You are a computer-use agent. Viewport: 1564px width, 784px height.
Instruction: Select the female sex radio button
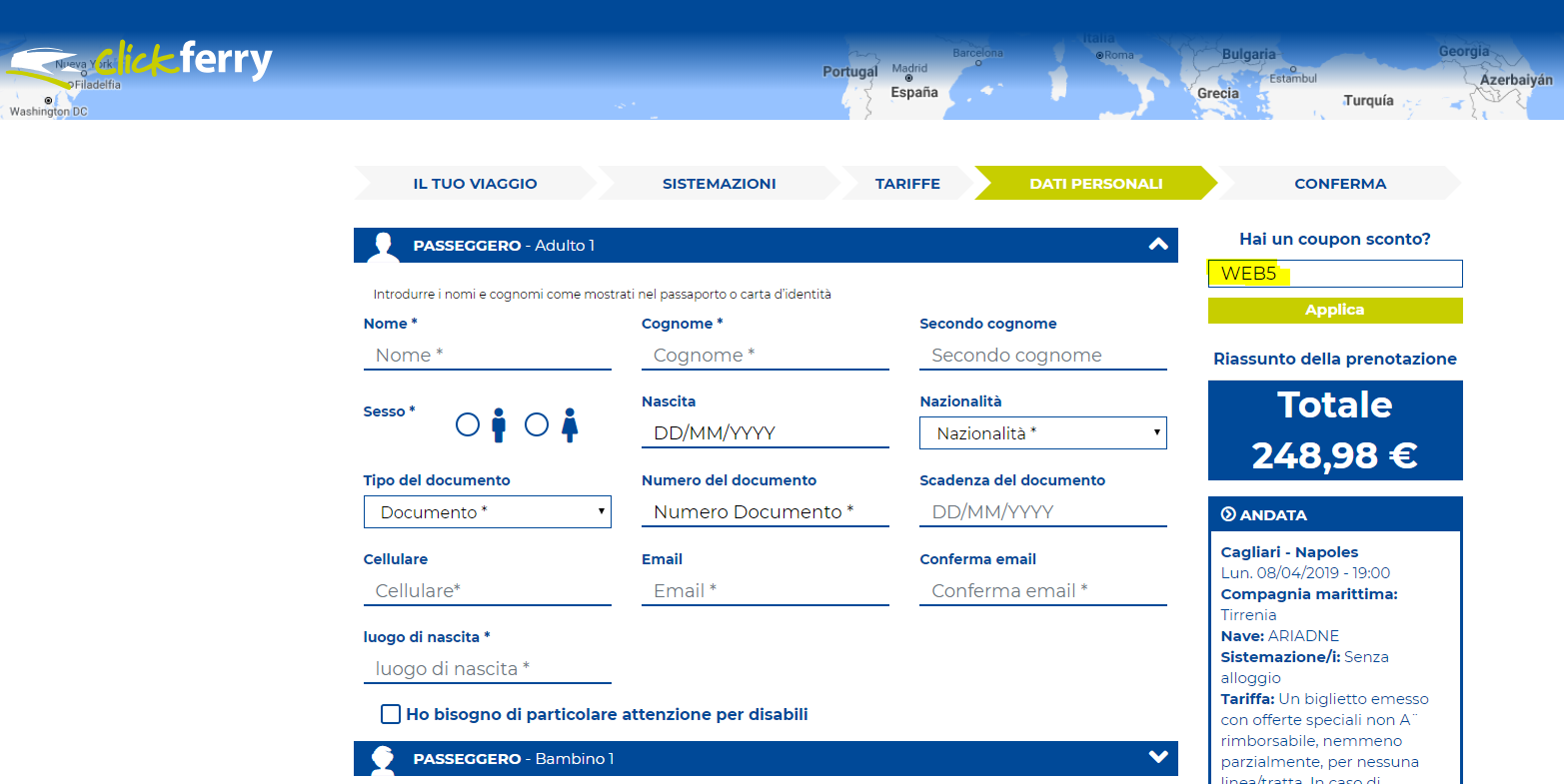pos(537,425)
